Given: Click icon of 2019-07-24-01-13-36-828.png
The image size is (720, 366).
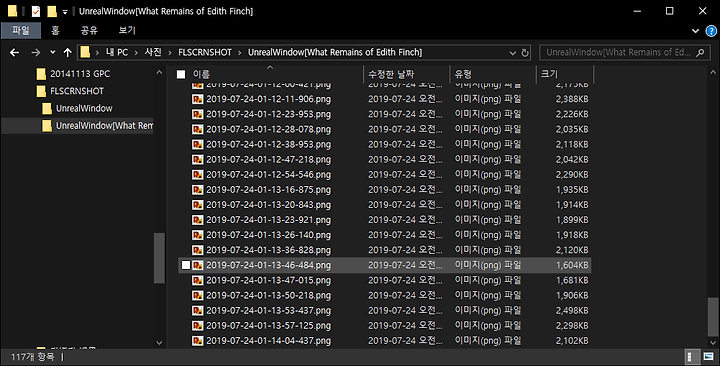Looking at the screenshot, I should pos(197,250).
